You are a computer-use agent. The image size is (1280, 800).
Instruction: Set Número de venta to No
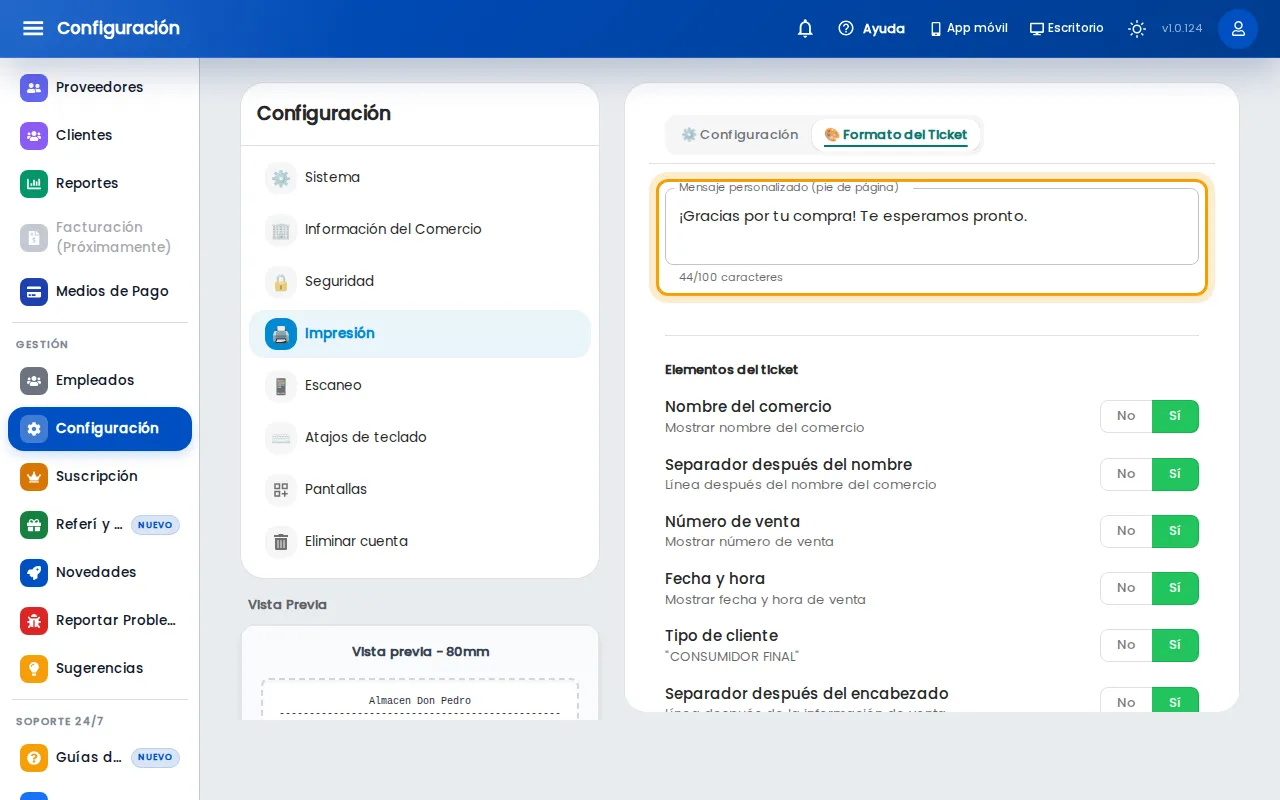1126,531
